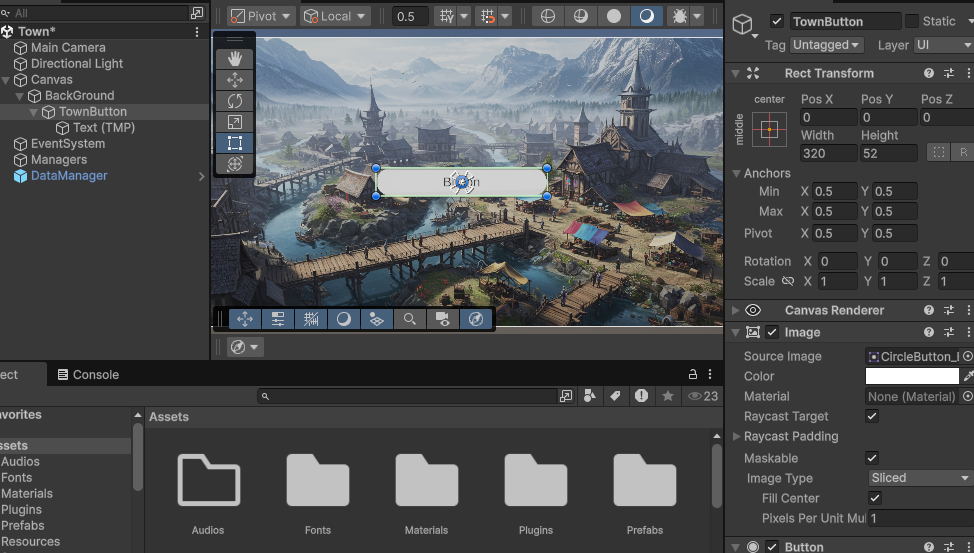Select the Move tool in scene toolbar
Image resolution: width=974 pixels, height=553 pixels.
point(235,80)
